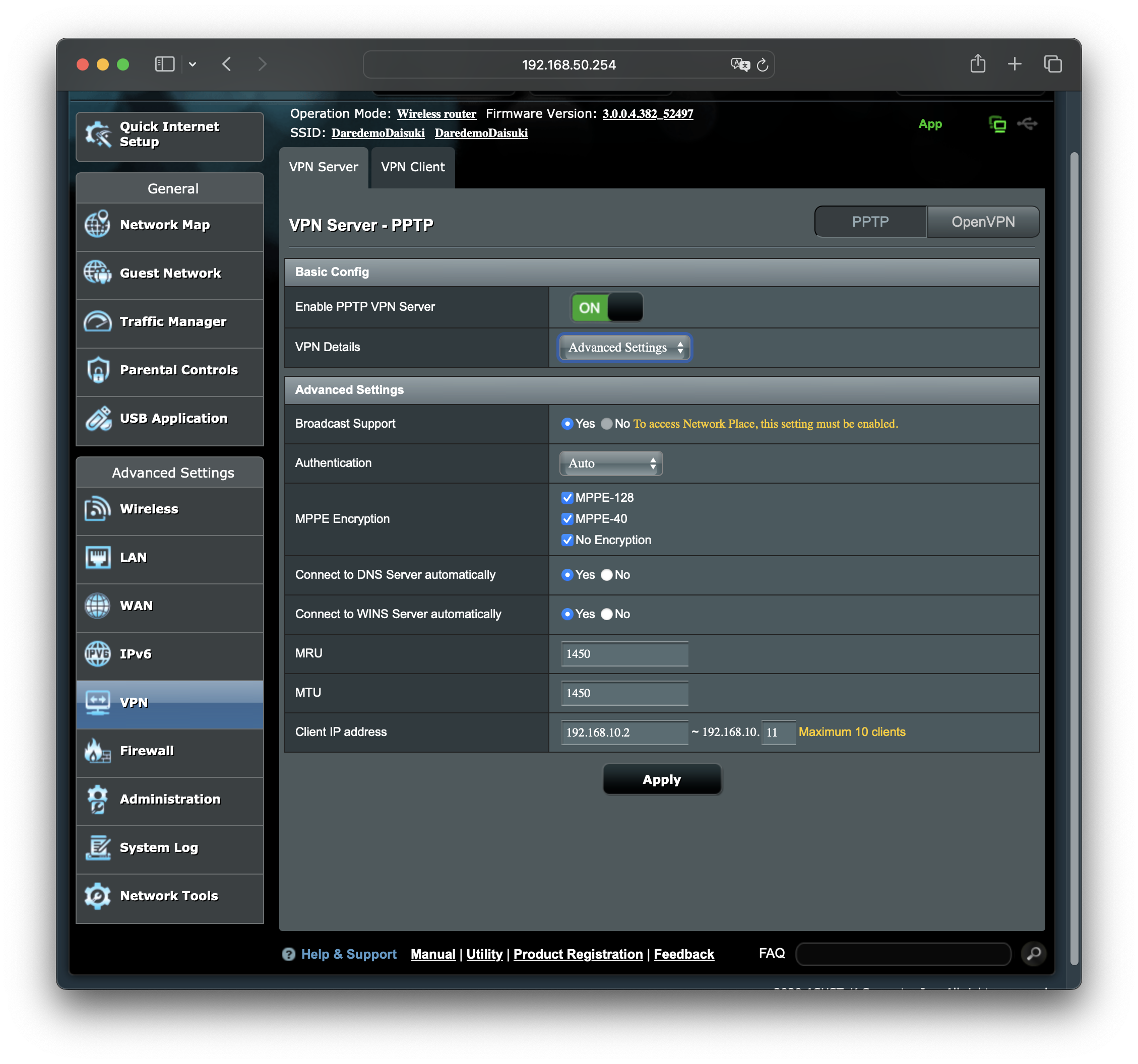Screen dimensions: 1138x1064
Task: Click the Apply button
Action: (x=661, y=779)
